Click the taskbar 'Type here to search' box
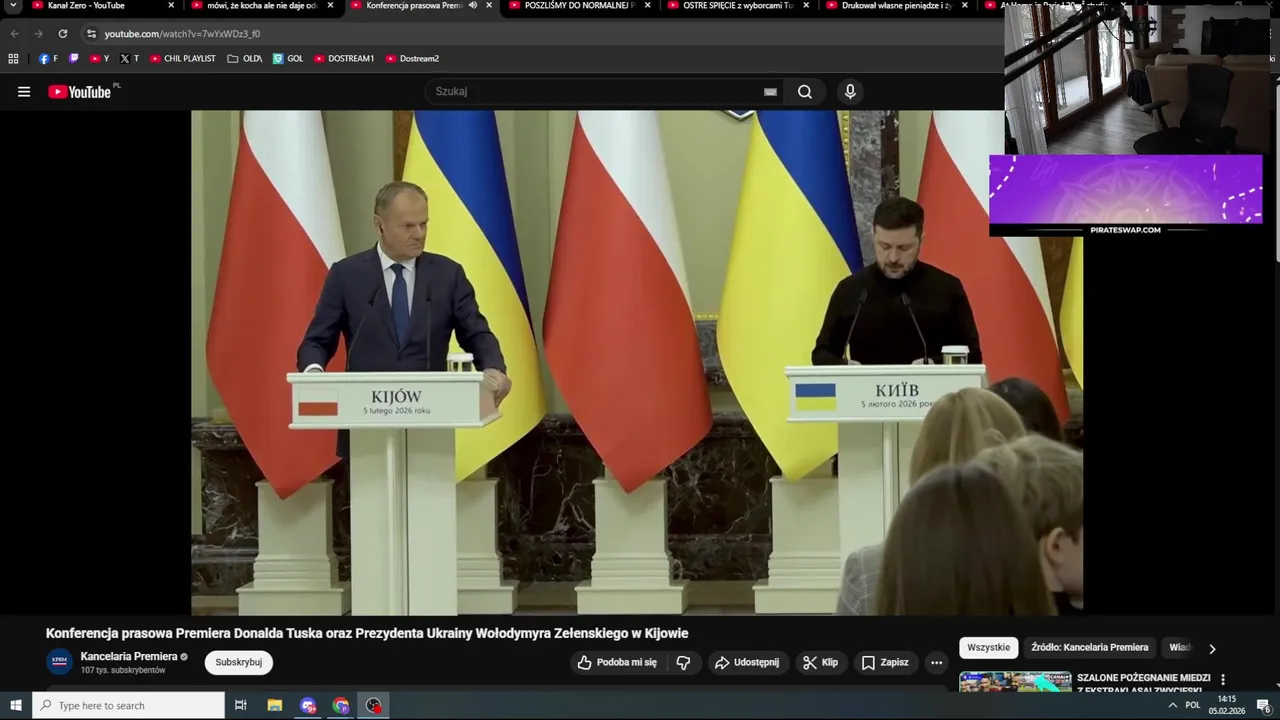Screen dimensions: 1280x720 pos(128,705)
